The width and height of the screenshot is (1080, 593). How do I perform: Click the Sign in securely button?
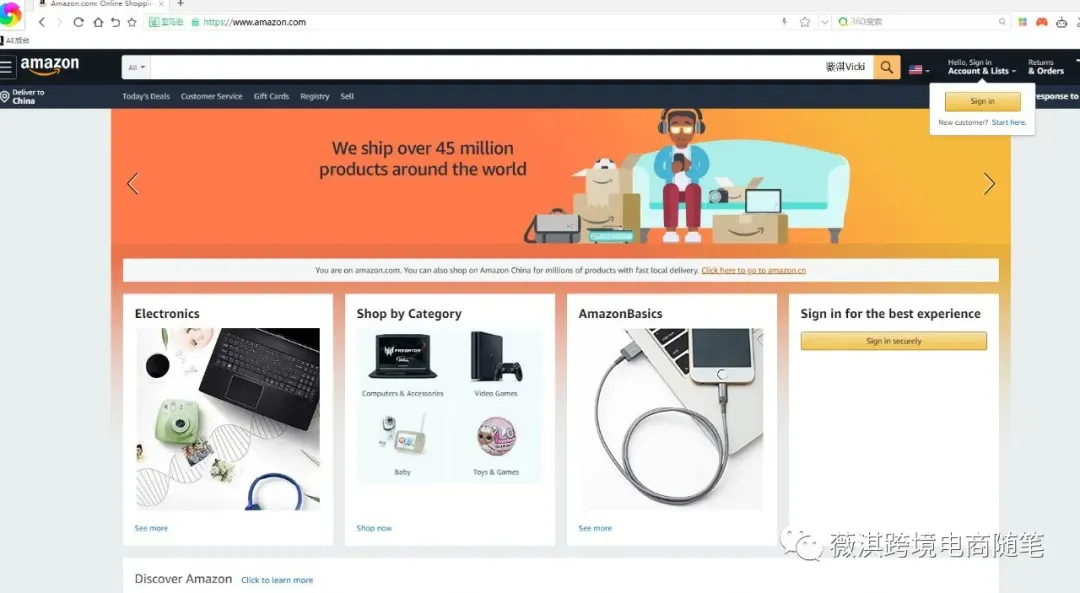click(x=893, y=341)
